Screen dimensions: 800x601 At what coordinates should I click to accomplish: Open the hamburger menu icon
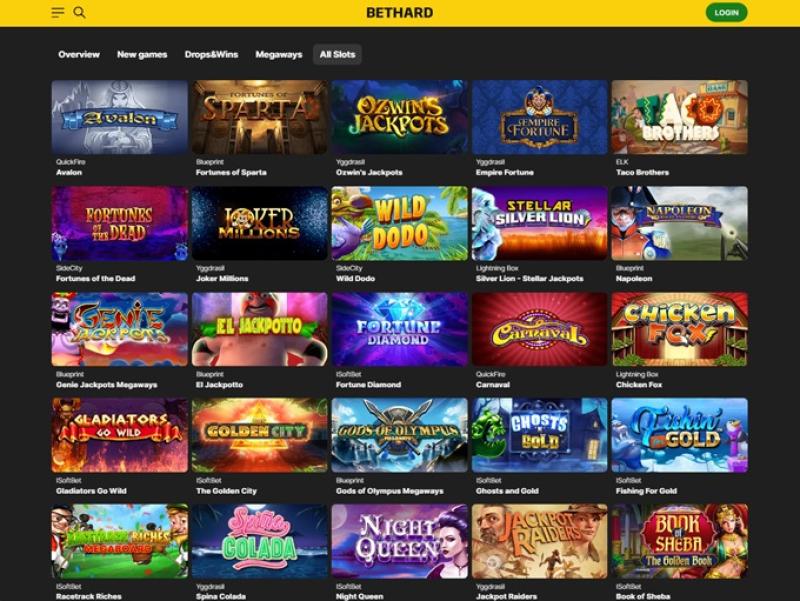[x=58, y=13]
